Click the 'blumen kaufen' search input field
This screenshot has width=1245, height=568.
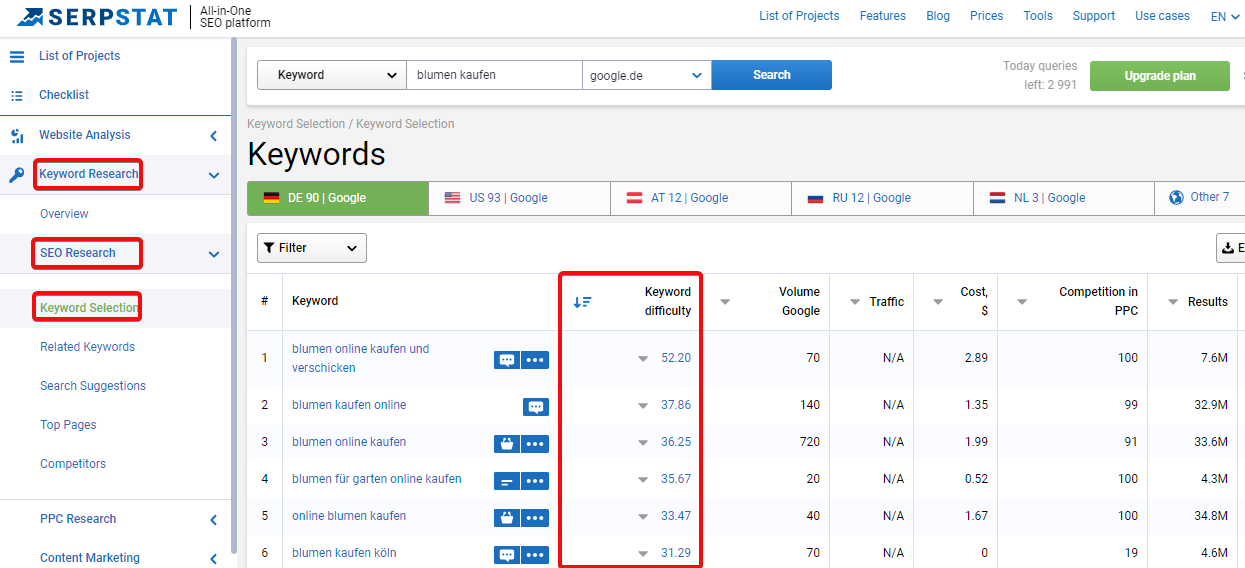(495, 75)
